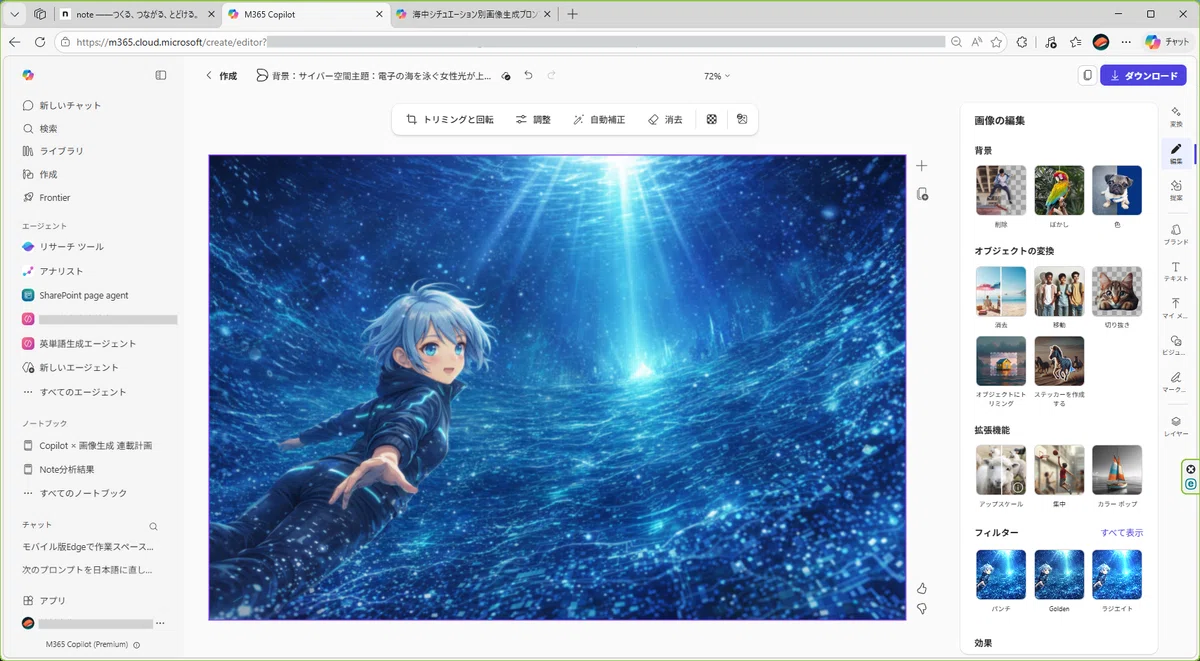Open the 調整 adjustments sliders tool
This screenshot has width=1200, height=661.
point(533,119)
